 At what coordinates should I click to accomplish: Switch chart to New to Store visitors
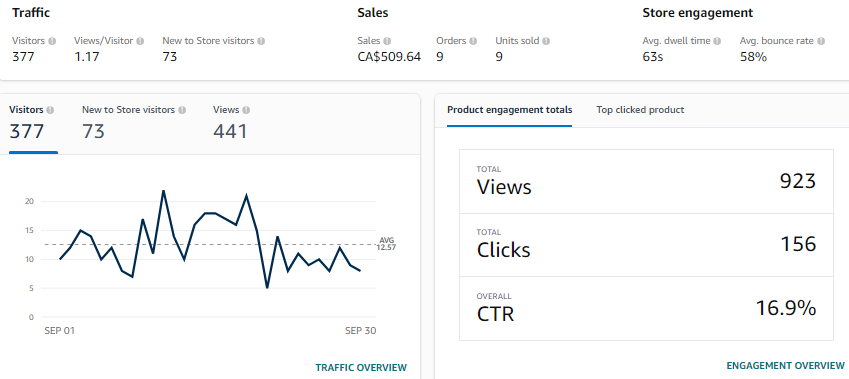click(134, 124)
